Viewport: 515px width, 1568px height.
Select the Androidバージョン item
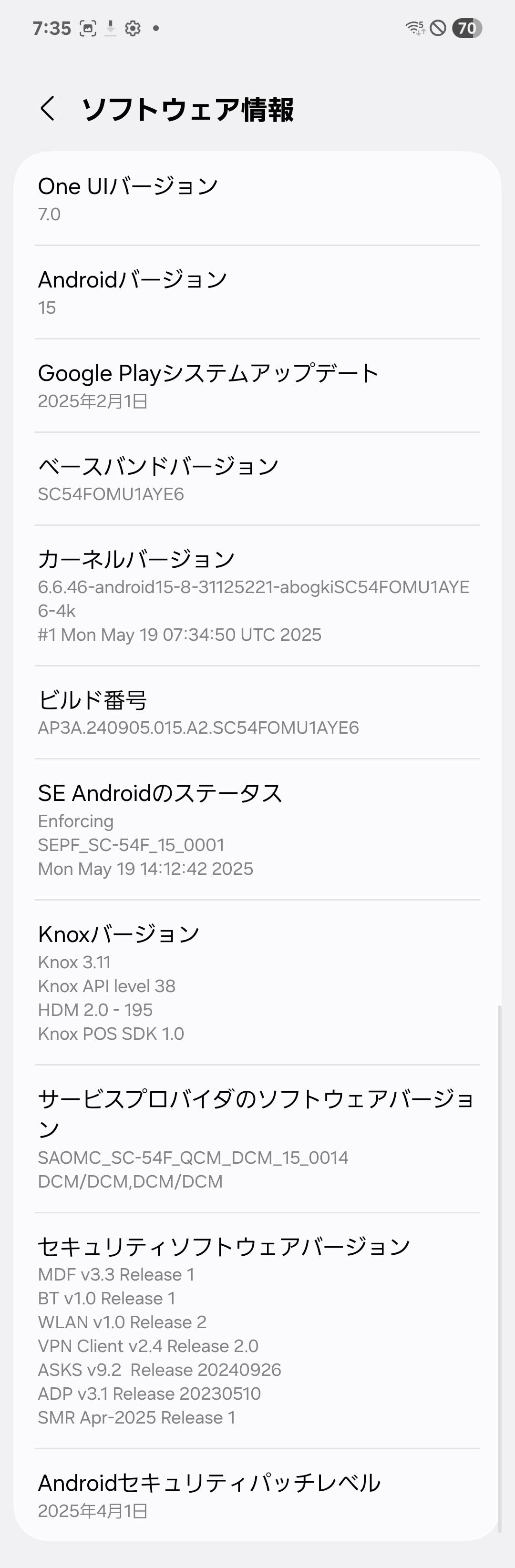[257, 292]
